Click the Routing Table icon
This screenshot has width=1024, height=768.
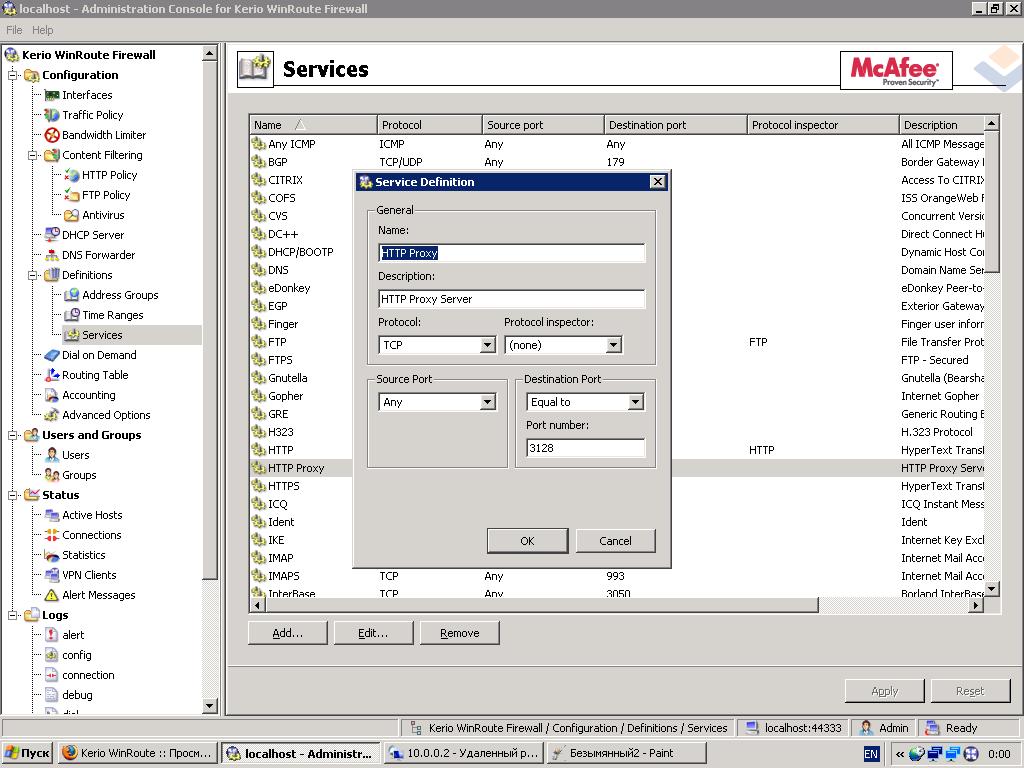(52, 376)
